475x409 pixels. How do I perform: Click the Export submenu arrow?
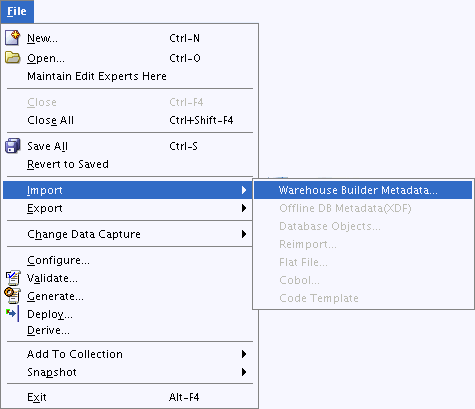[x=244, y=208]
